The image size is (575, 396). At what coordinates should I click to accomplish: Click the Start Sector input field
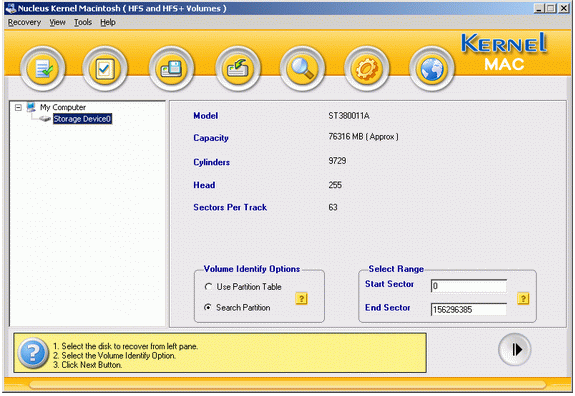click(x=469, y=286)
